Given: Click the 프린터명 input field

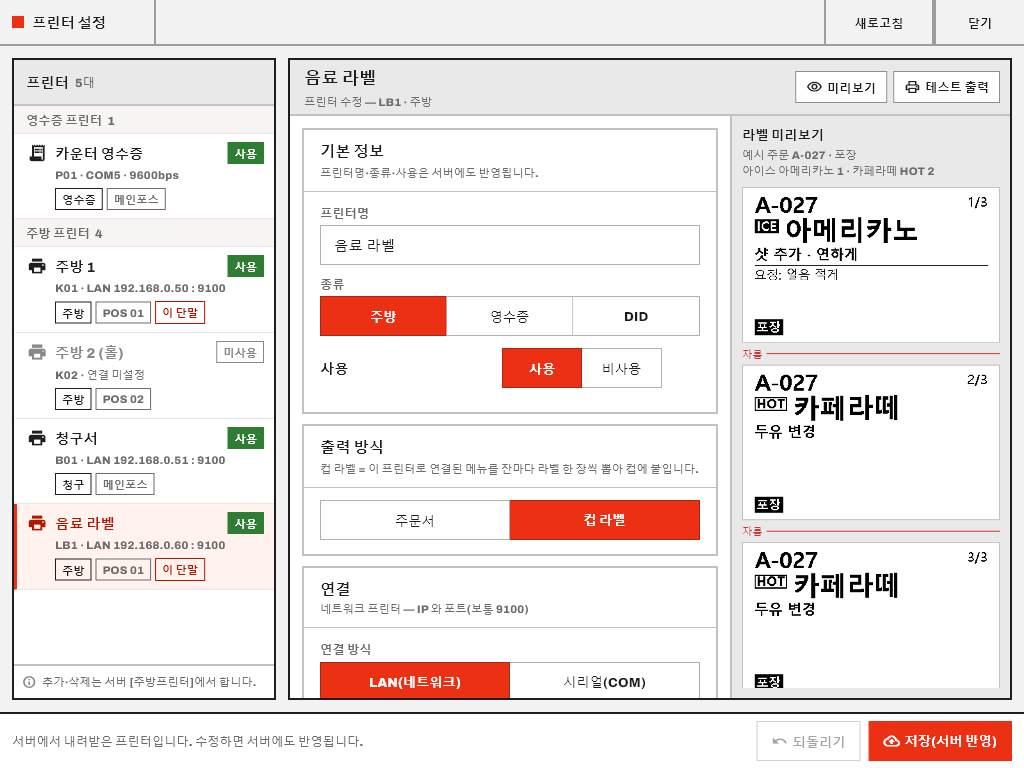Looking at the screenshot, I should tap(509, 245).
